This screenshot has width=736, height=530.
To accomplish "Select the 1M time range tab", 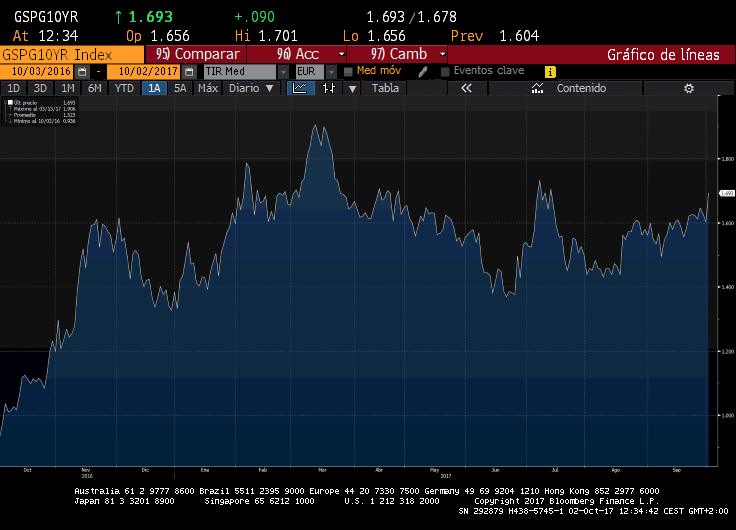I will click(68, 88).
